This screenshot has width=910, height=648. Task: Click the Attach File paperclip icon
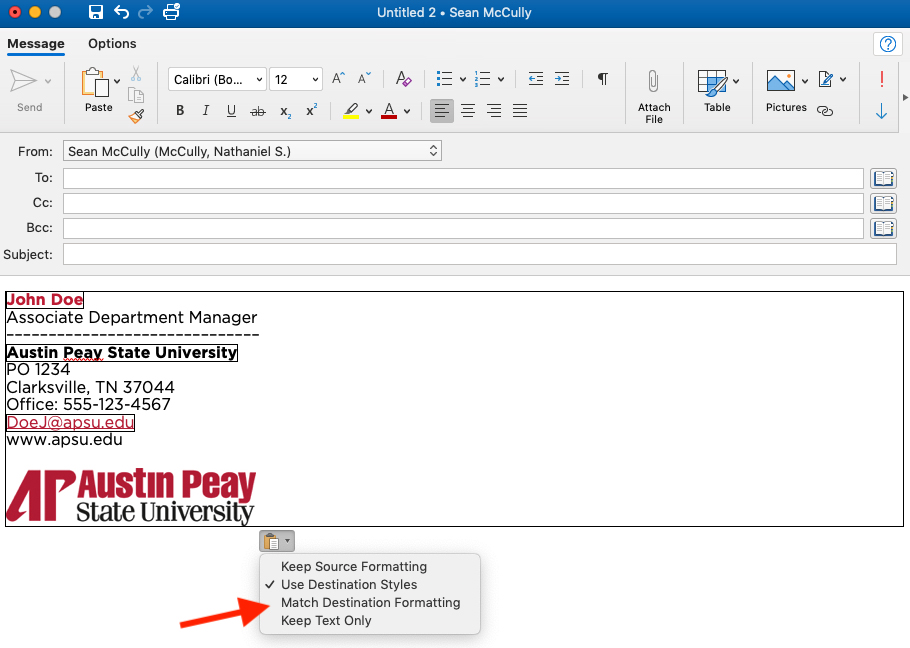pos(653,83)
